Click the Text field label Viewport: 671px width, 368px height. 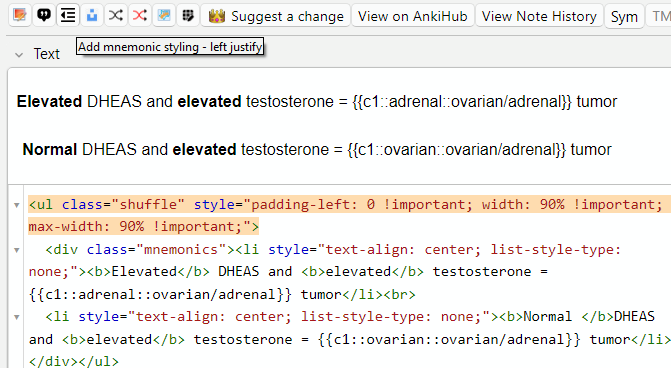pos(47,54)
